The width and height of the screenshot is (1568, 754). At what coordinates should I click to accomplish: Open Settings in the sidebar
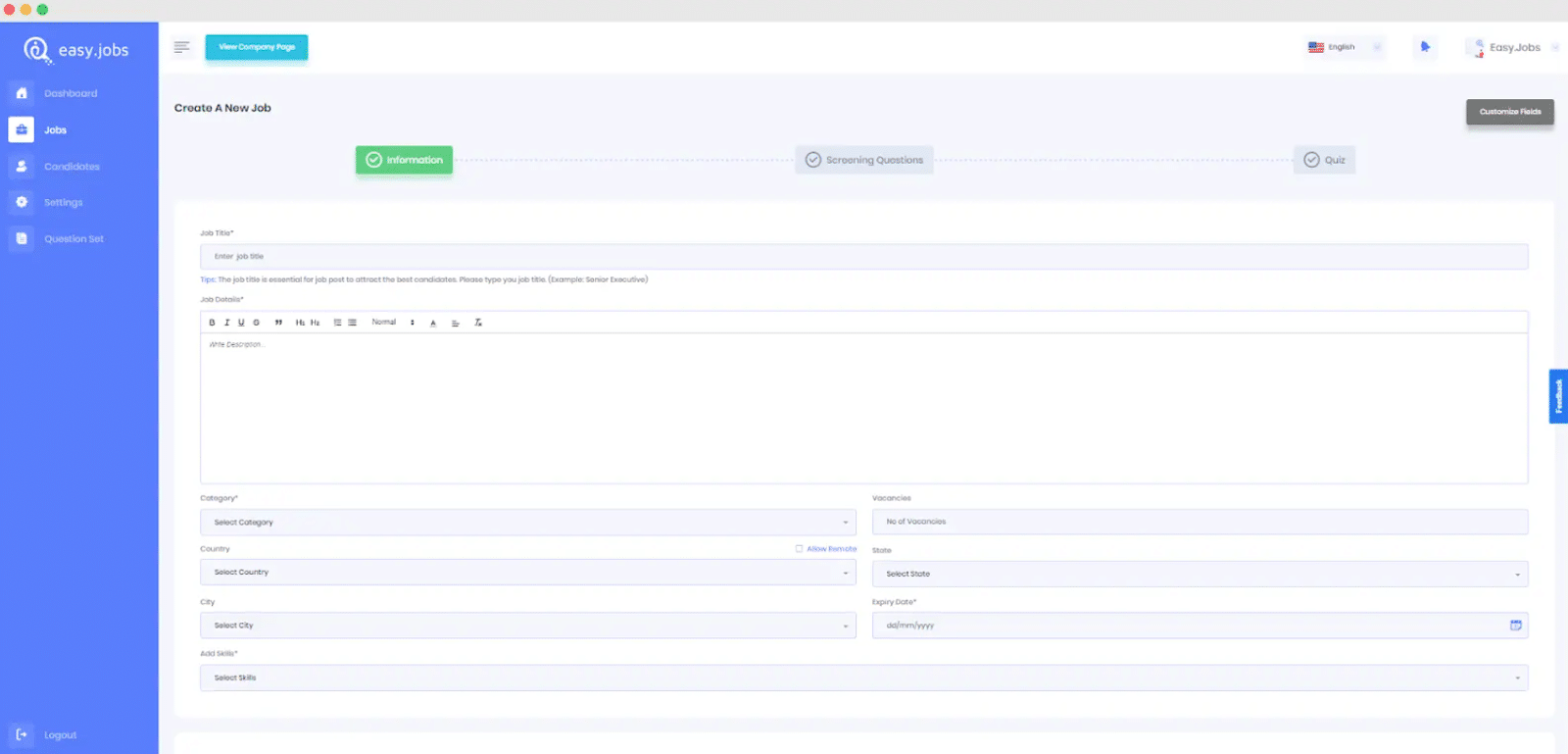click(63, 202)
